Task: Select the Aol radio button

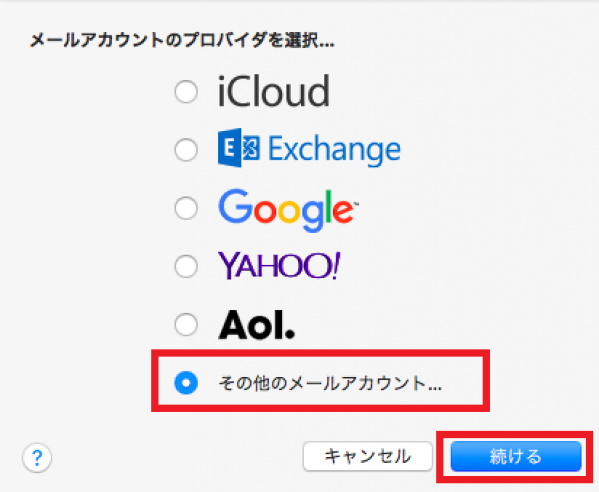Action: [x=186, y=325]
